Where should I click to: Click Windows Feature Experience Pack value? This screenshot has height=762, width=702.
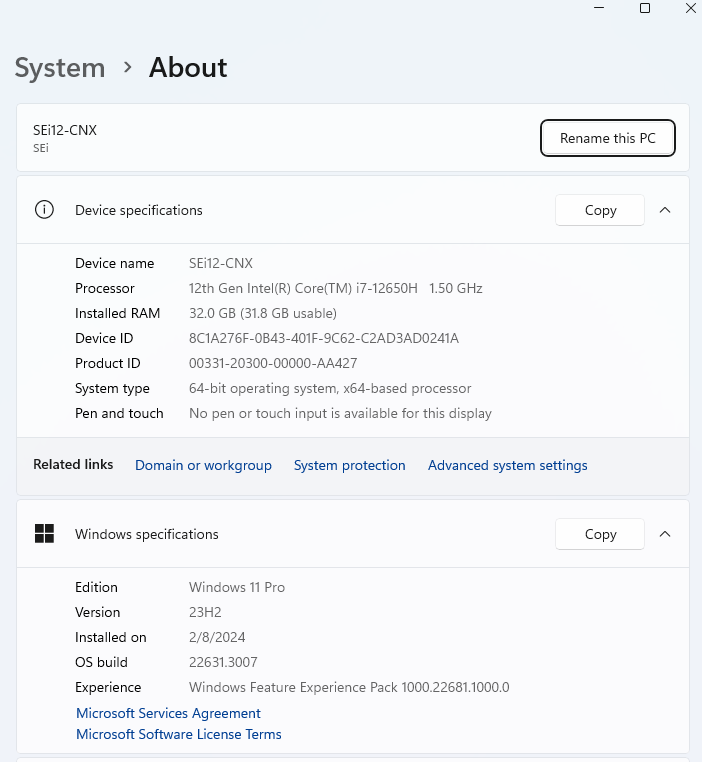349,687
